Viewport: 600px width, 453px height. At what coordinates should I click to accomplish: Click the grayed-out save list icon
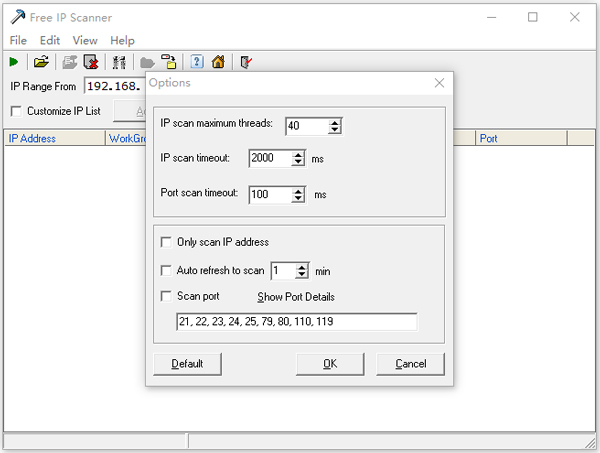click(x=70, y=62)
